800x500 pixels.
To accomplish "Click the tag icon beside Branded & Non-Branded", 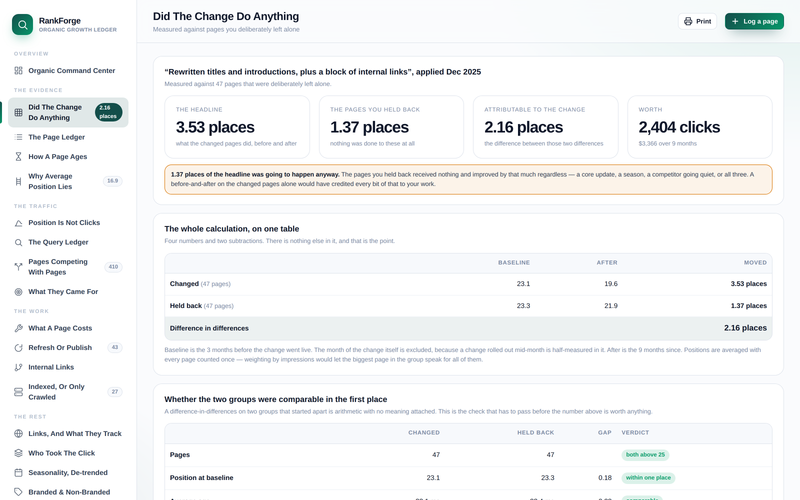I will pyautogui.click(x=18, y=492).
